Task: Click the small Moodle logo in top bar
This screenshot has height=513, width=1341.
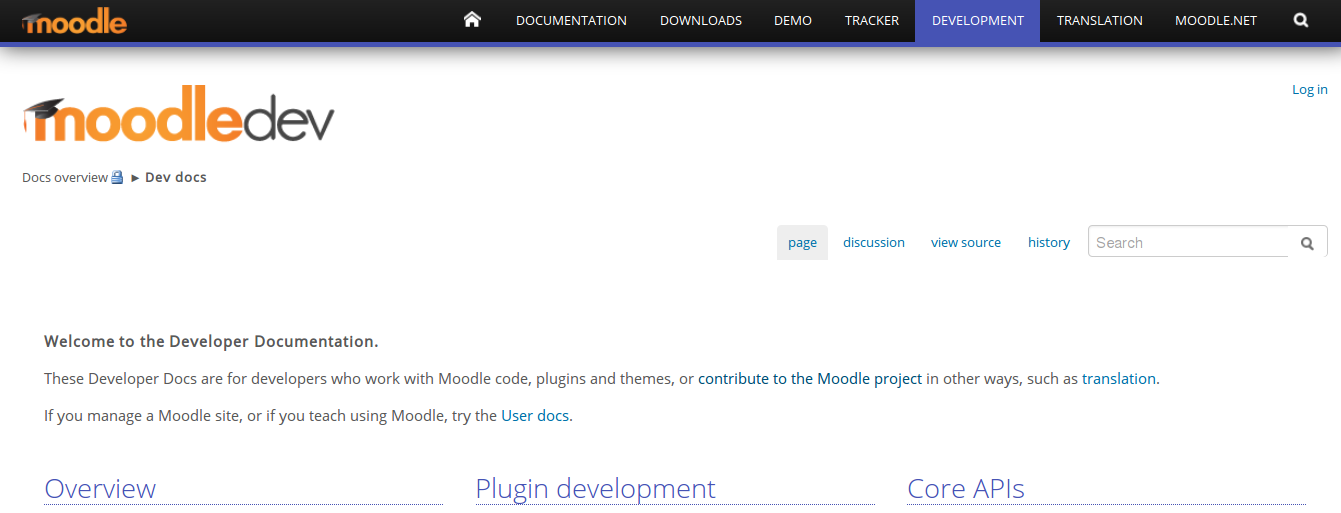Action: (x=74, y=21)
